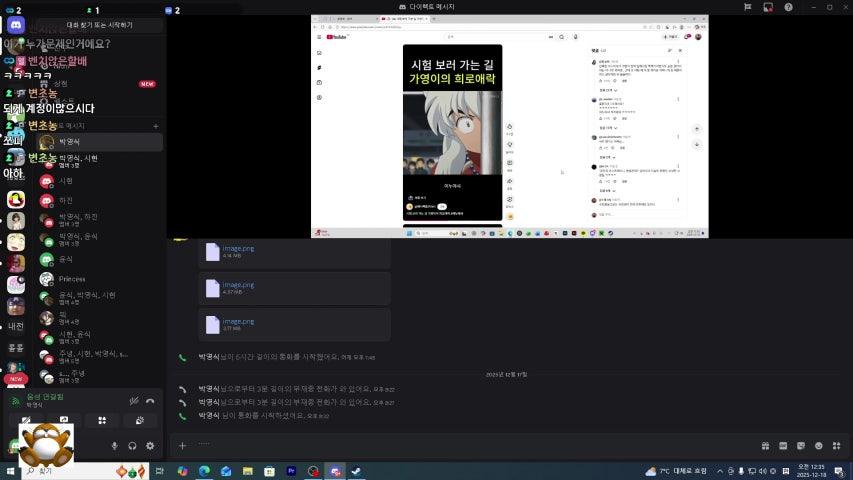Select the 롤롤 server in sidebar
The image size is (853, 480).
pyautogui.click(x=16, y=348)
